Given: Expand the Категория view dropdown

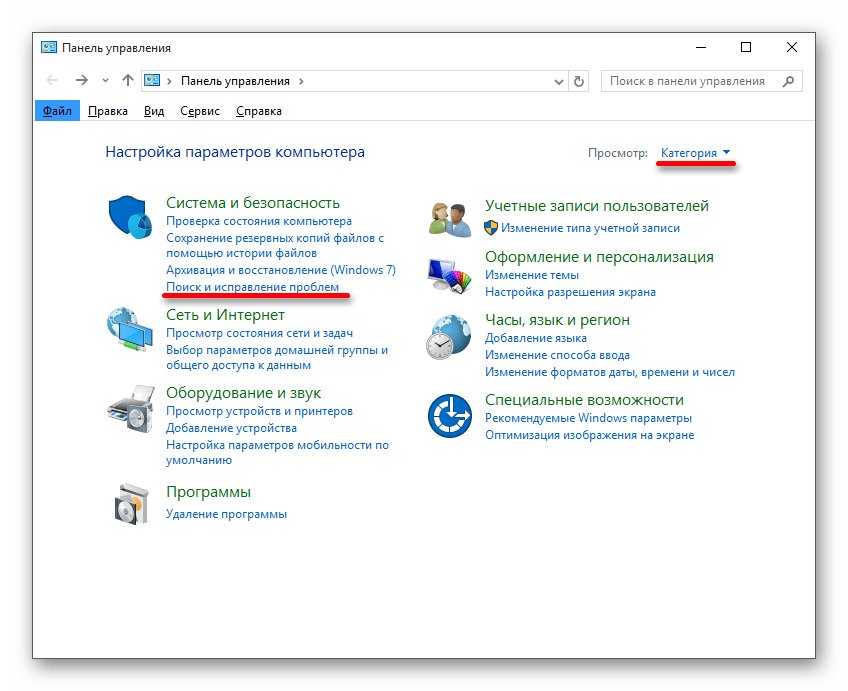Looking at the screenshot, I should coord(696,153).
